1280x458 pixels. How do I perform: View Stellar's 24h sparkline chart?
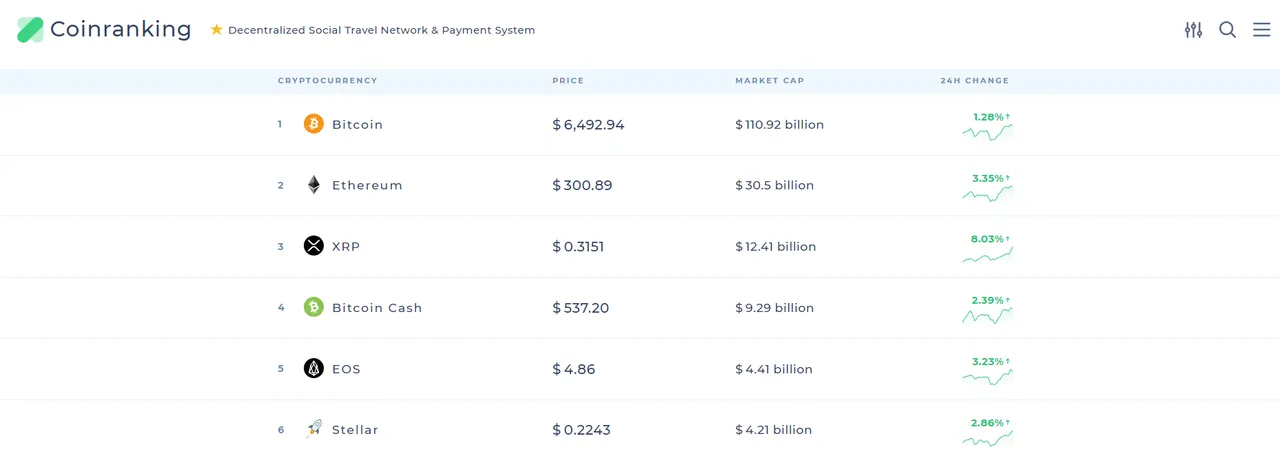[988, 438]
